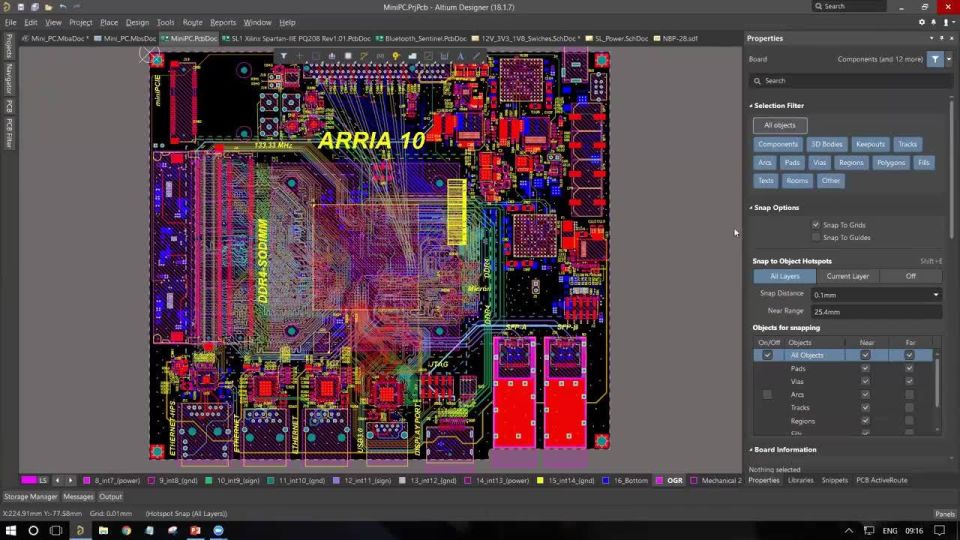The width and height of the screenshot is (960, 540).
Task: Click the Open folder icon in quick access
Action: tap(48, 7)
